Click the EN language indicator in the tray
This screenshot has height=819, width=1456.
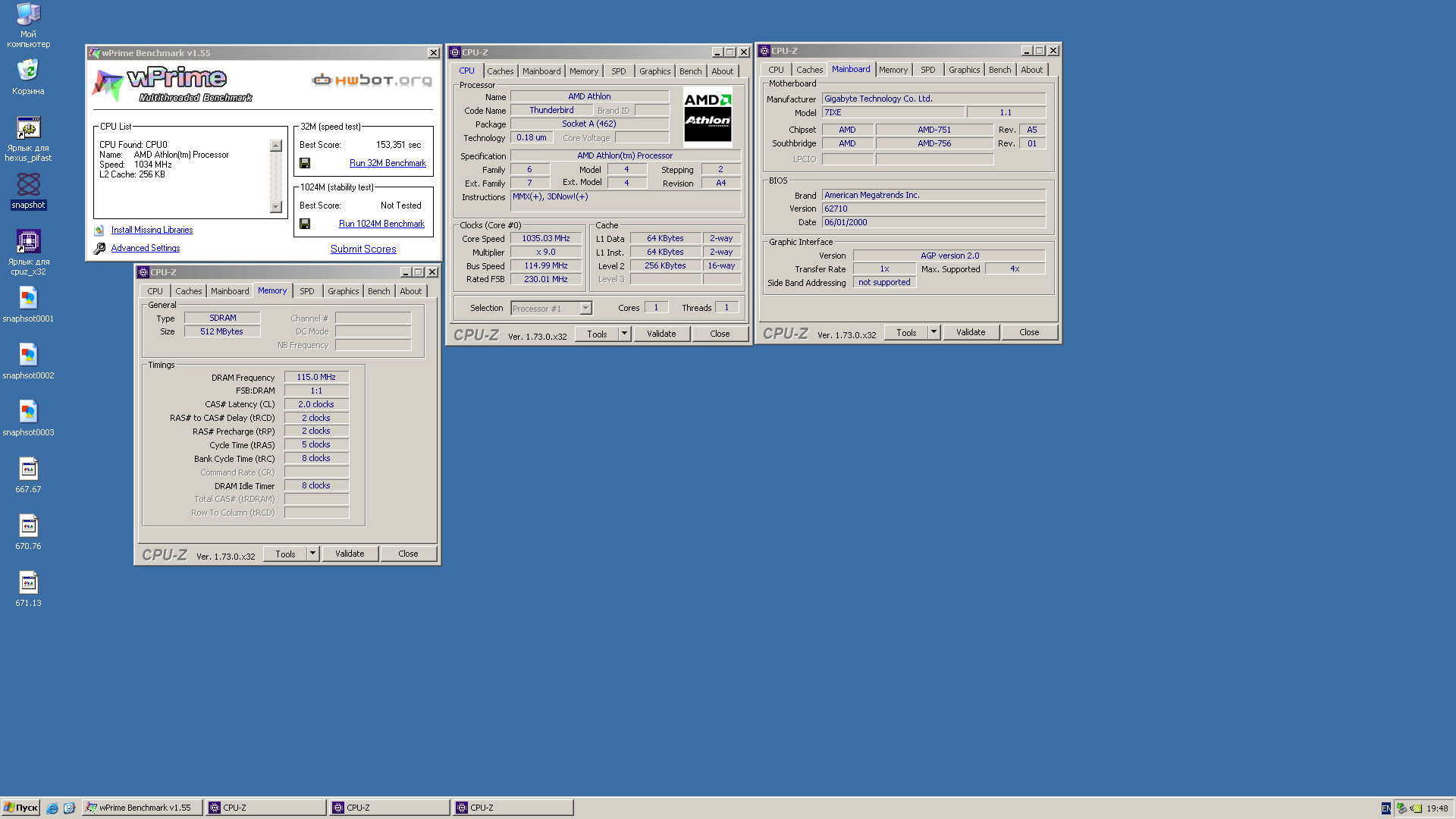[1386, 808]
